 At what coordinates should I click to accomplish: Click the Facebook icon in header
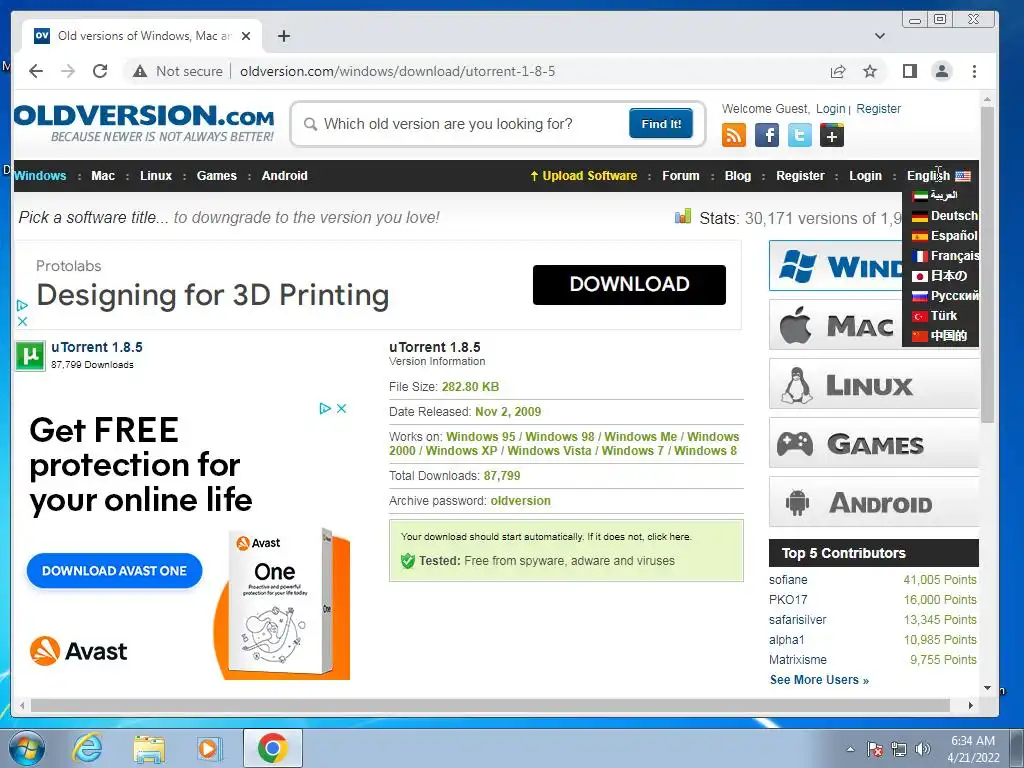(x=767, y=135)
